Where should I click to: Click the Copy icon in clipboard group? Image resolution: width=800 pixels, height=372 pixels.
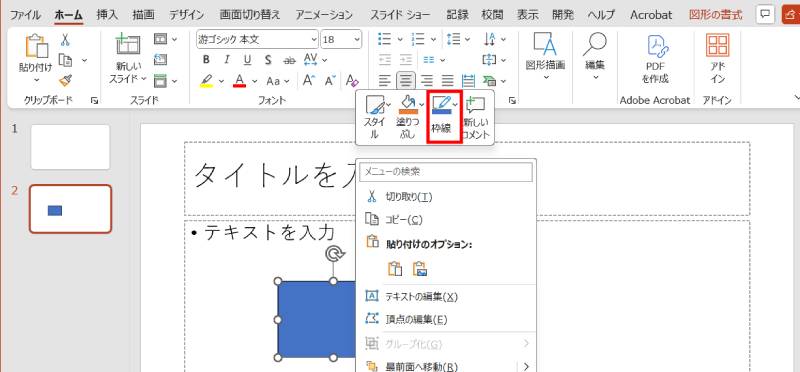pyautogui.click(x=65, y=60)
